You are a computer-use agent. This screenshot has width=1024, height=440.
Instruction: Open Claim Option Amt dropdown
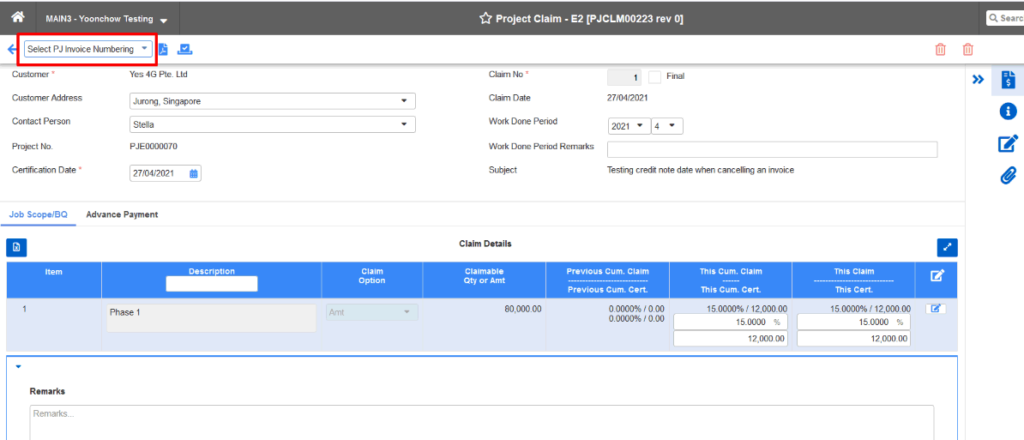click(372, 313)
